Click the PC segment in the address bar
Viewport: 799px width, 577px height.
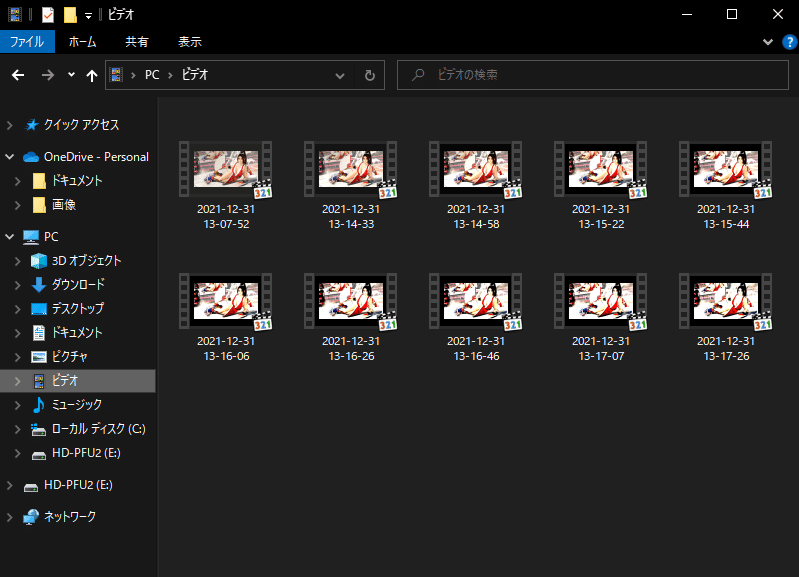tap(152, 75)
